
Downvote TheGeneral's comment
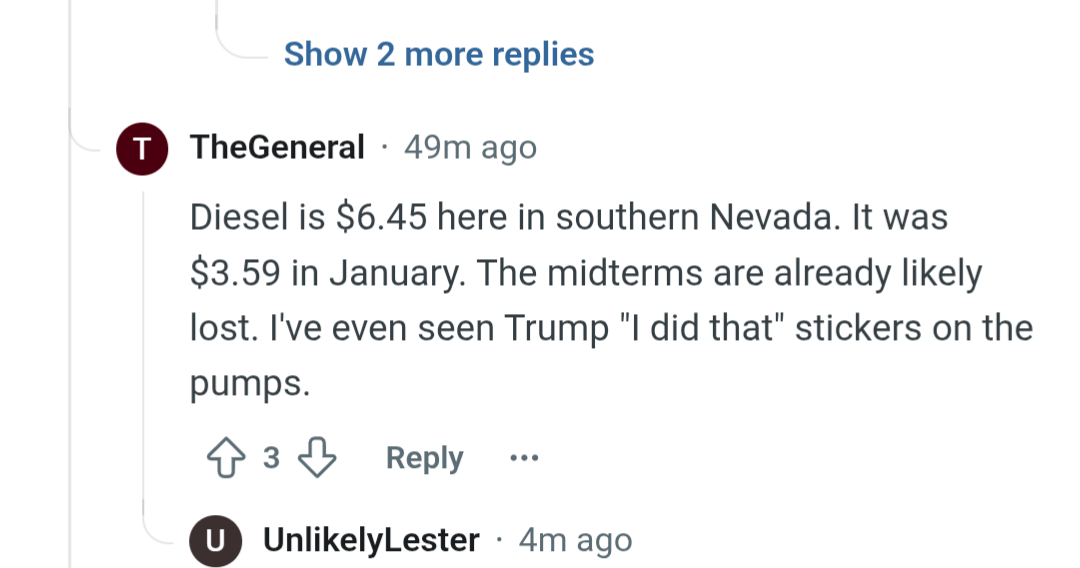click(x=317, y=459)
